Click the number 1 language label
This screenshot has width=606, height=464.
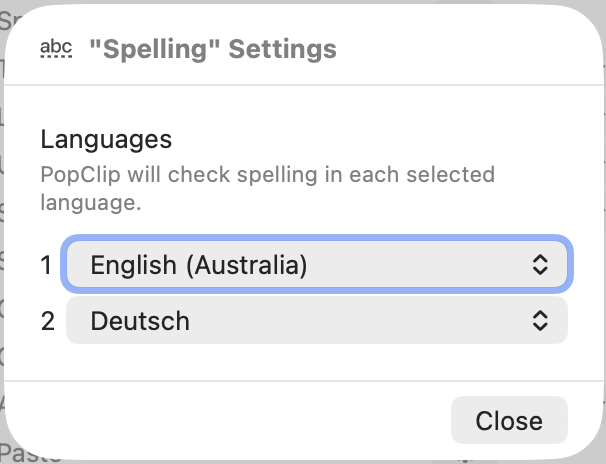pos(46,265)
